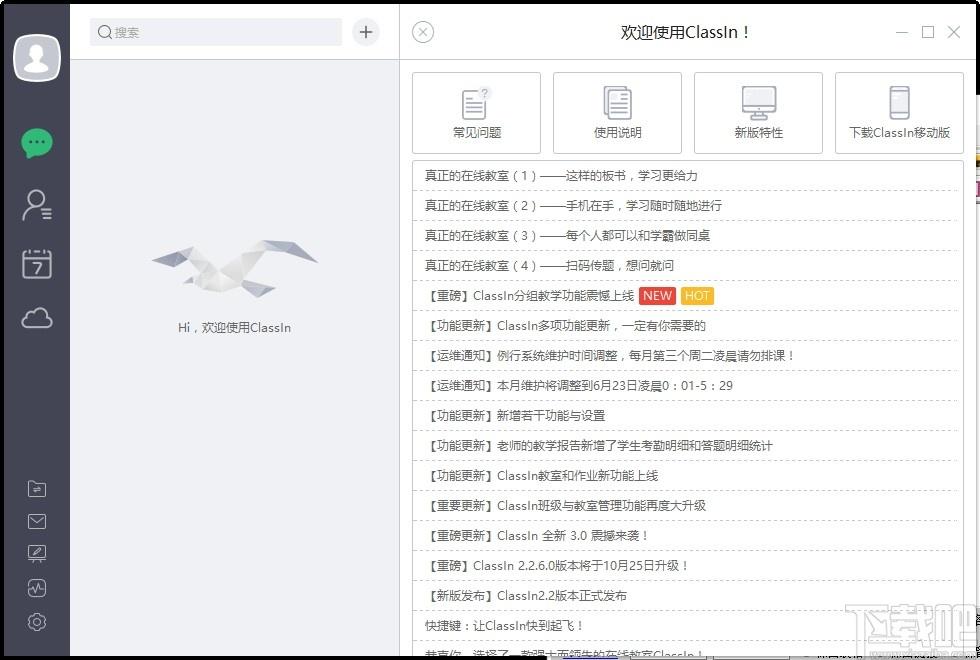Screen dimensions: 980x660
Task: Open 快捷键：让ClassIn快到起飞 article
Action: point(687,626)
